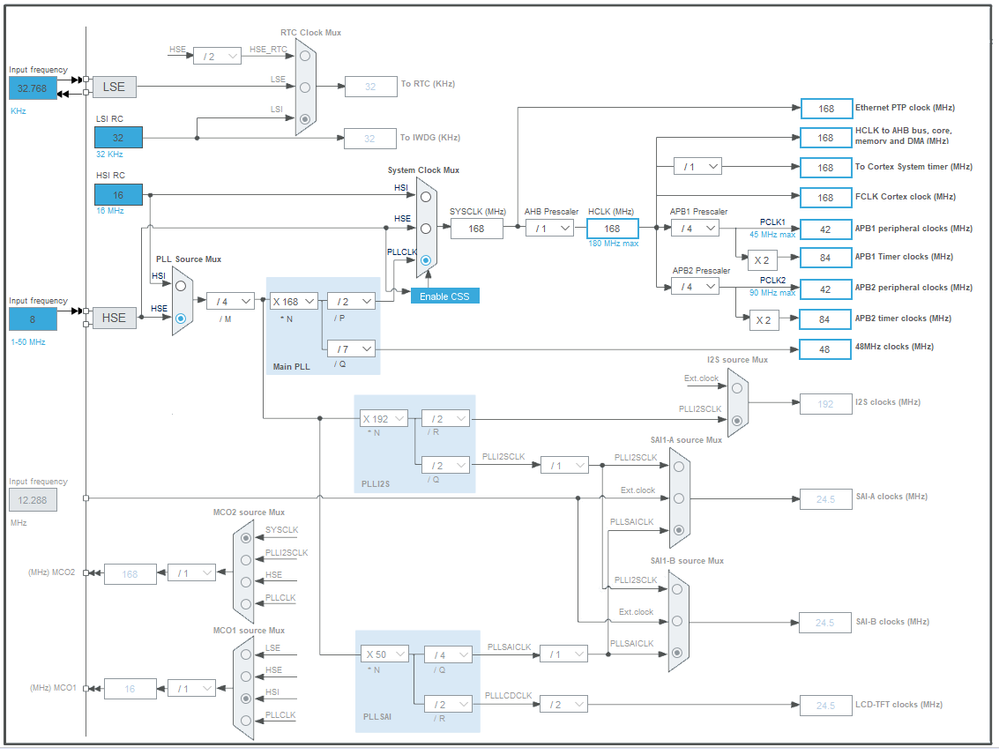Click the HCLK (MHz) value field

coord(612,229)
